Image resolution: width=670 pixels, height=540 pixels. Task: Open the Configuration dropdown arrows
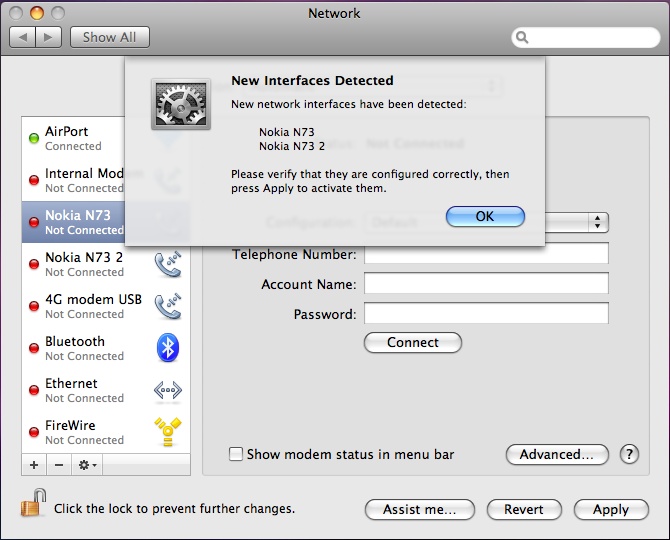597,222
